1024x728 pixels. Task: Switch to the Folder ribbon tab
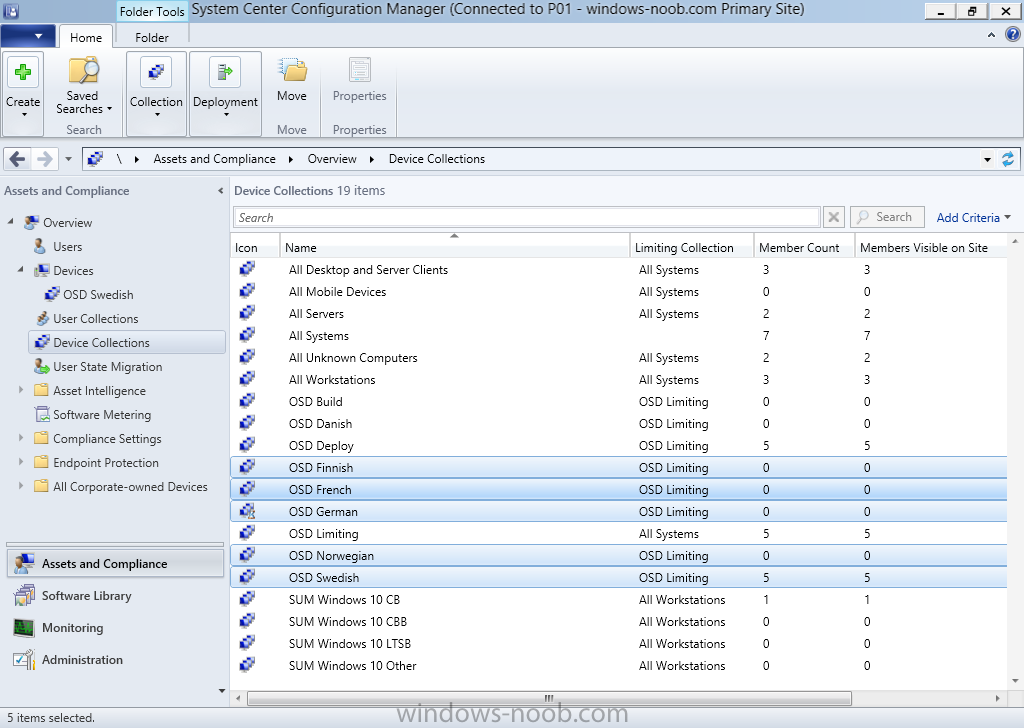point(152,37)
